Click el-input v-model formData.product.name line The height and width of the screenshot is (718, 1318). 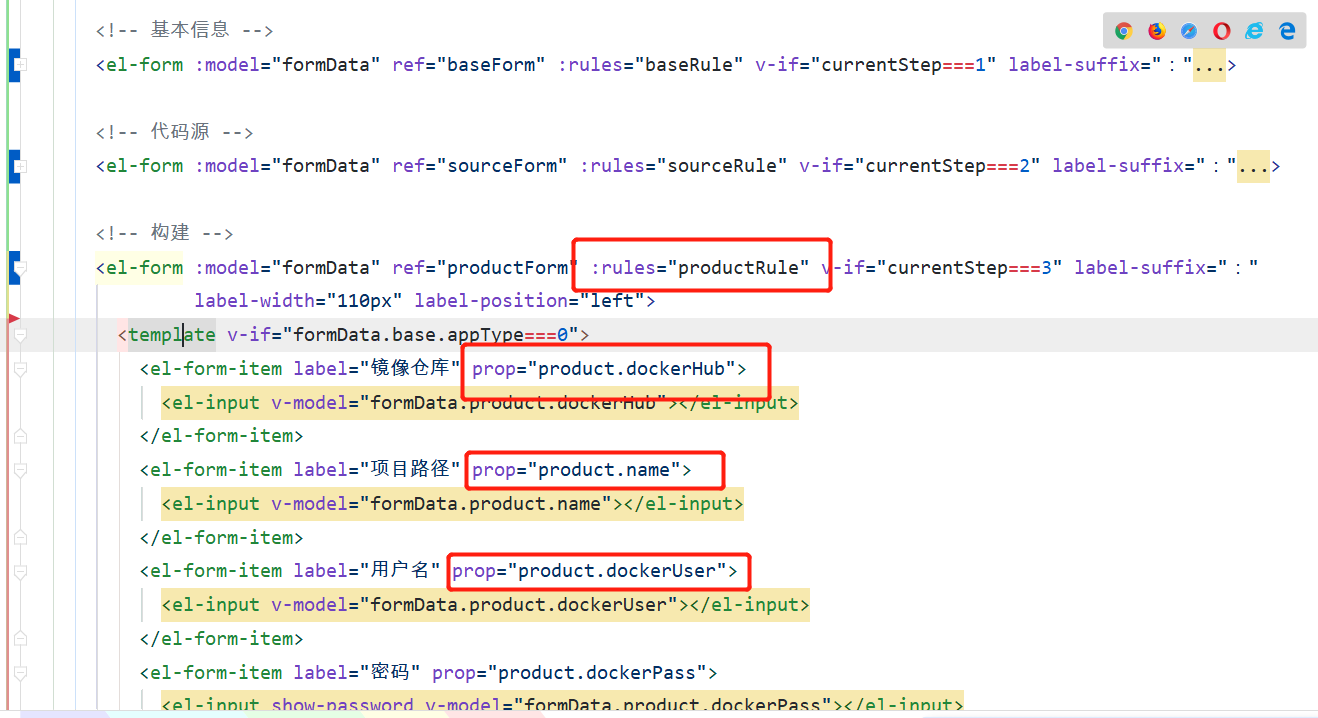(452, 503)
